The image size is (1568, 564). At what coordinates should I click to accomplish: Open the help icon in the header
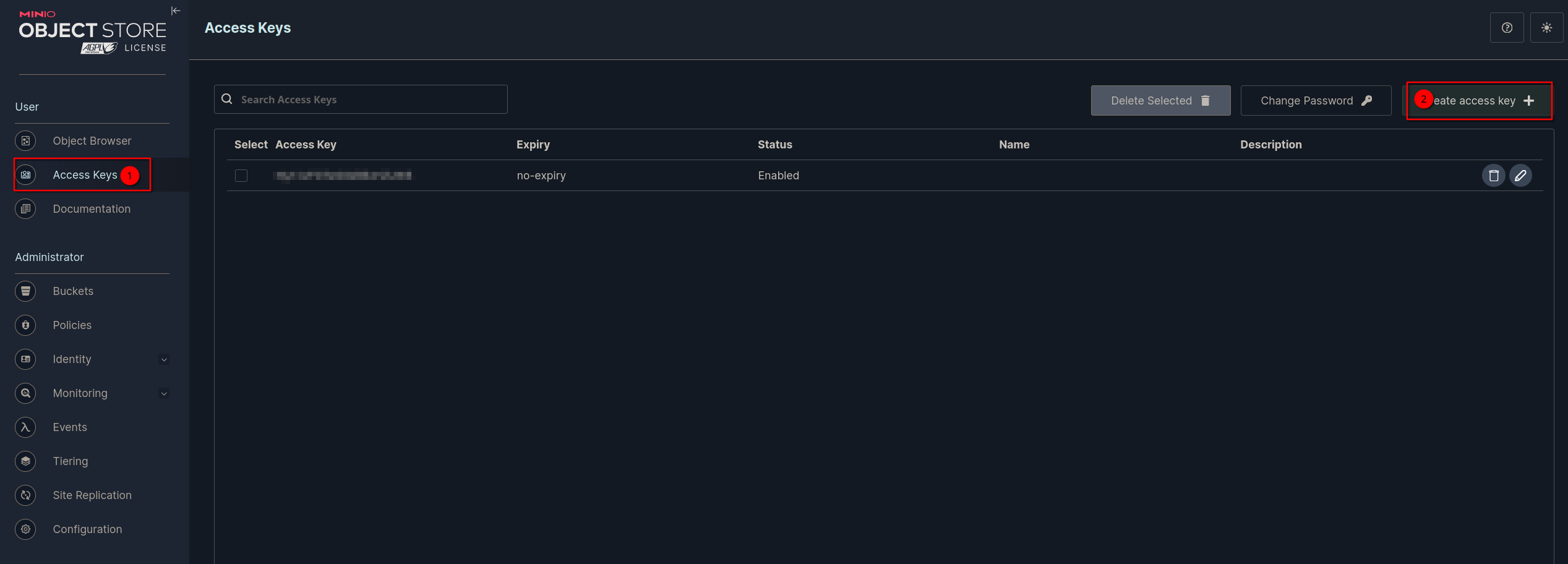pos(1507,28)
